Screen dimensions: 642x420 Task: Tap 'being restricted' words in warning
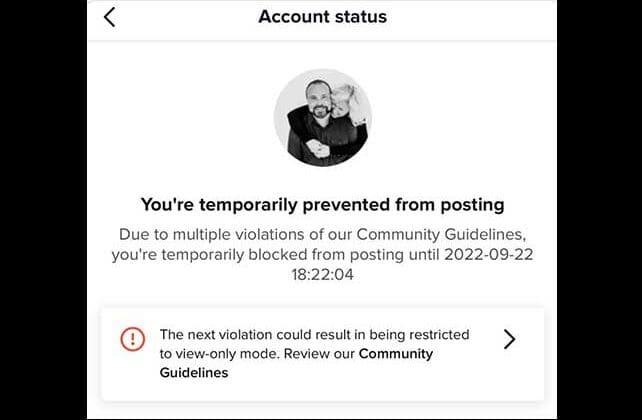pos(419,334)
